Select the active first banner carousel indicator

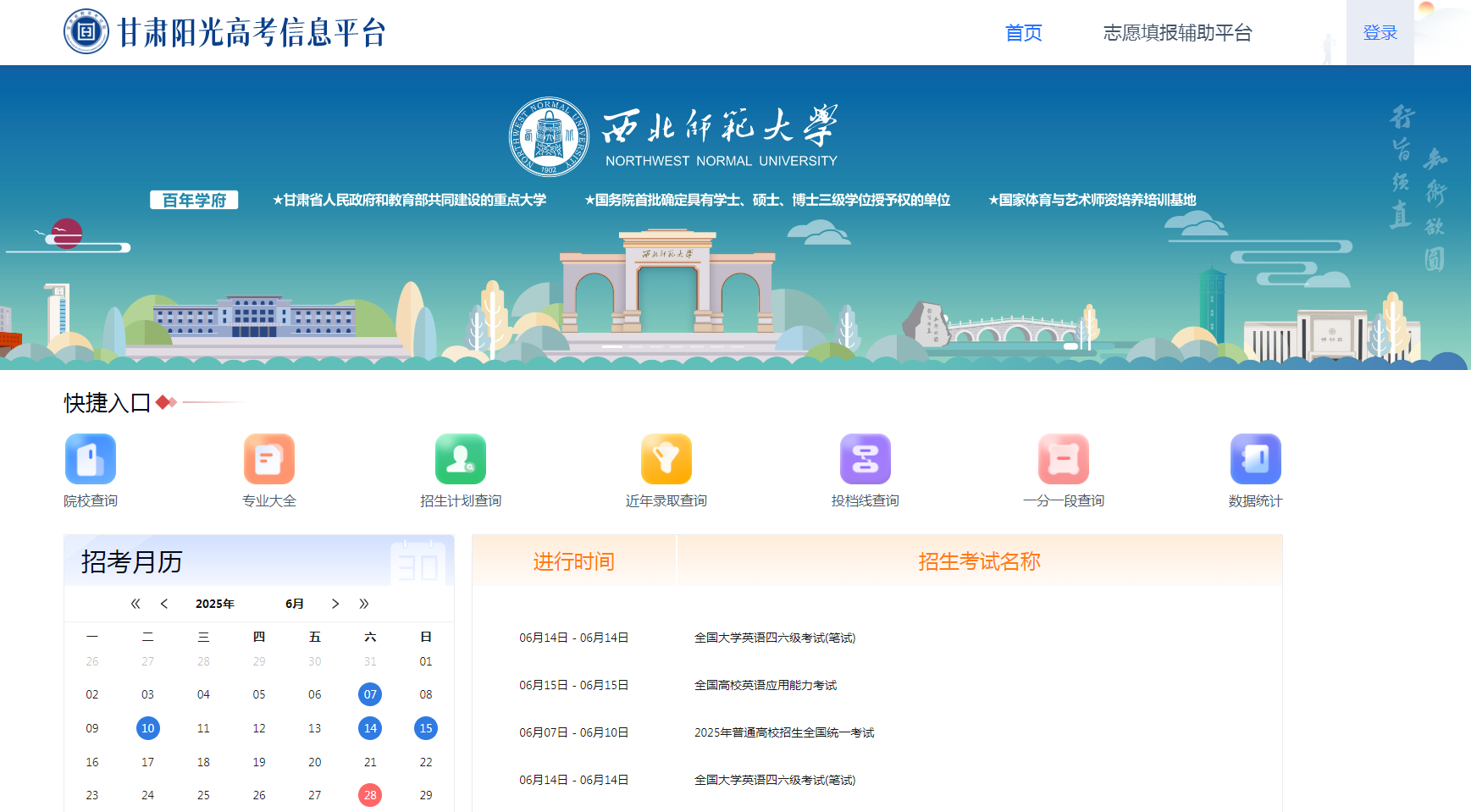[x=612, y=346]
